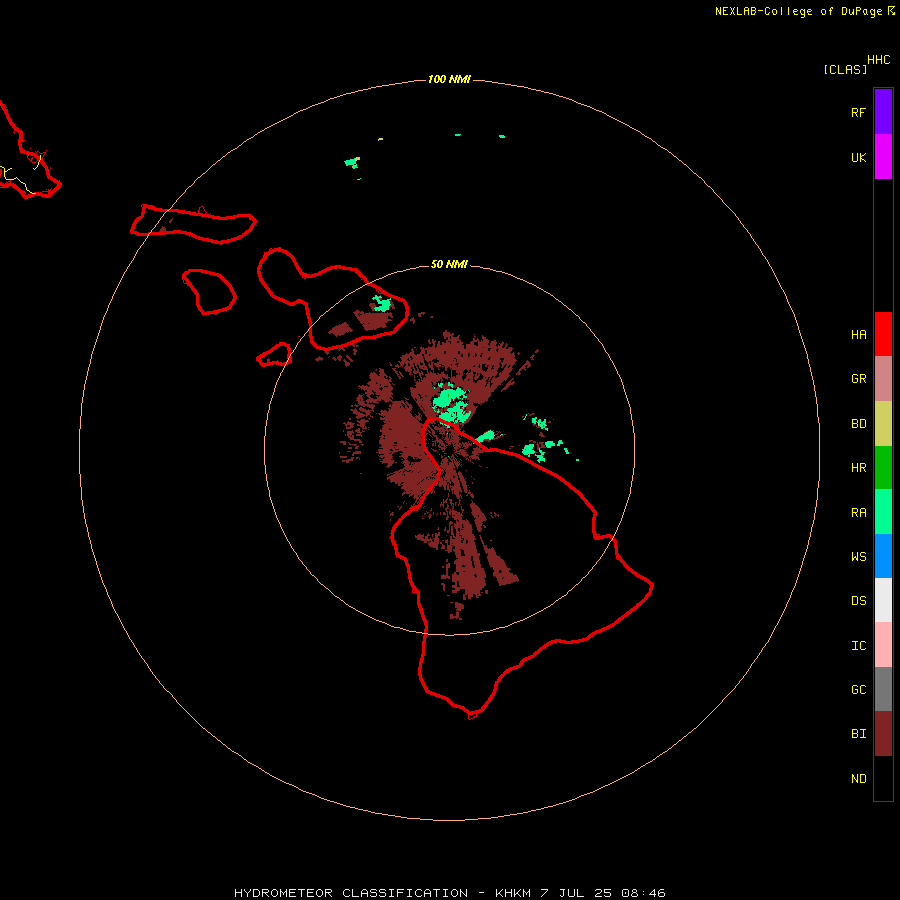900x900 pixels.
Task: Click the 100 NMI range ring label
Action: (449, 79)
